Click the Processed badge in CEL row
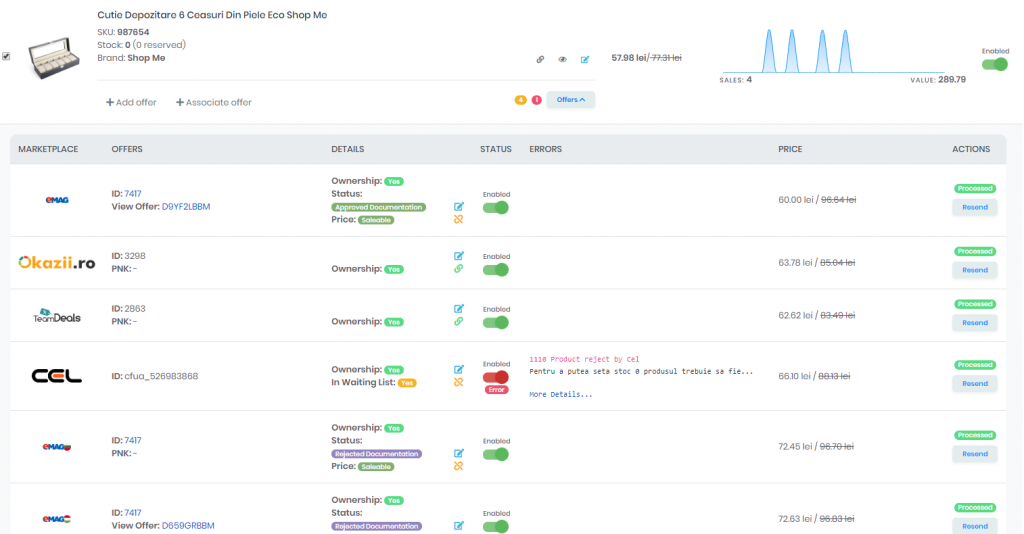The height and width of the screenshot is (534, 1024). coord(975,365)
